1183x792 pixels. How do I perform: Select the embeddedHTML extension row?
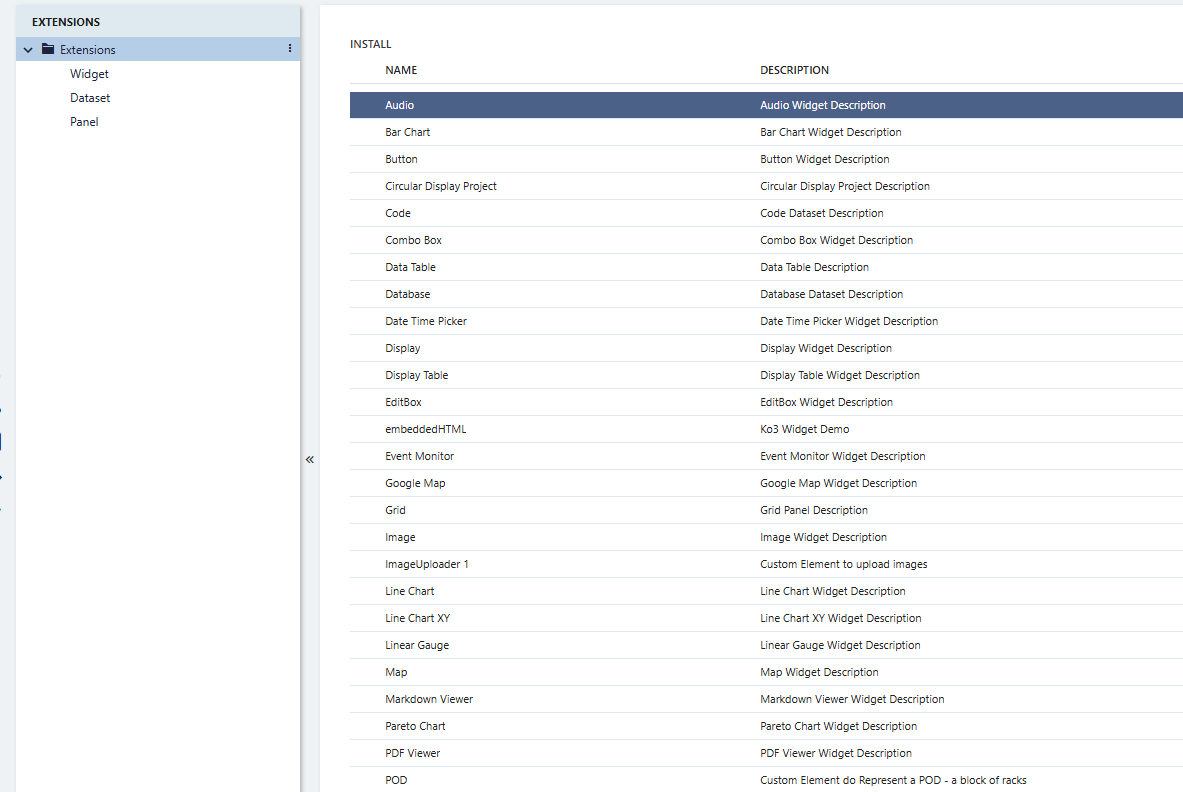coord(426,429)
